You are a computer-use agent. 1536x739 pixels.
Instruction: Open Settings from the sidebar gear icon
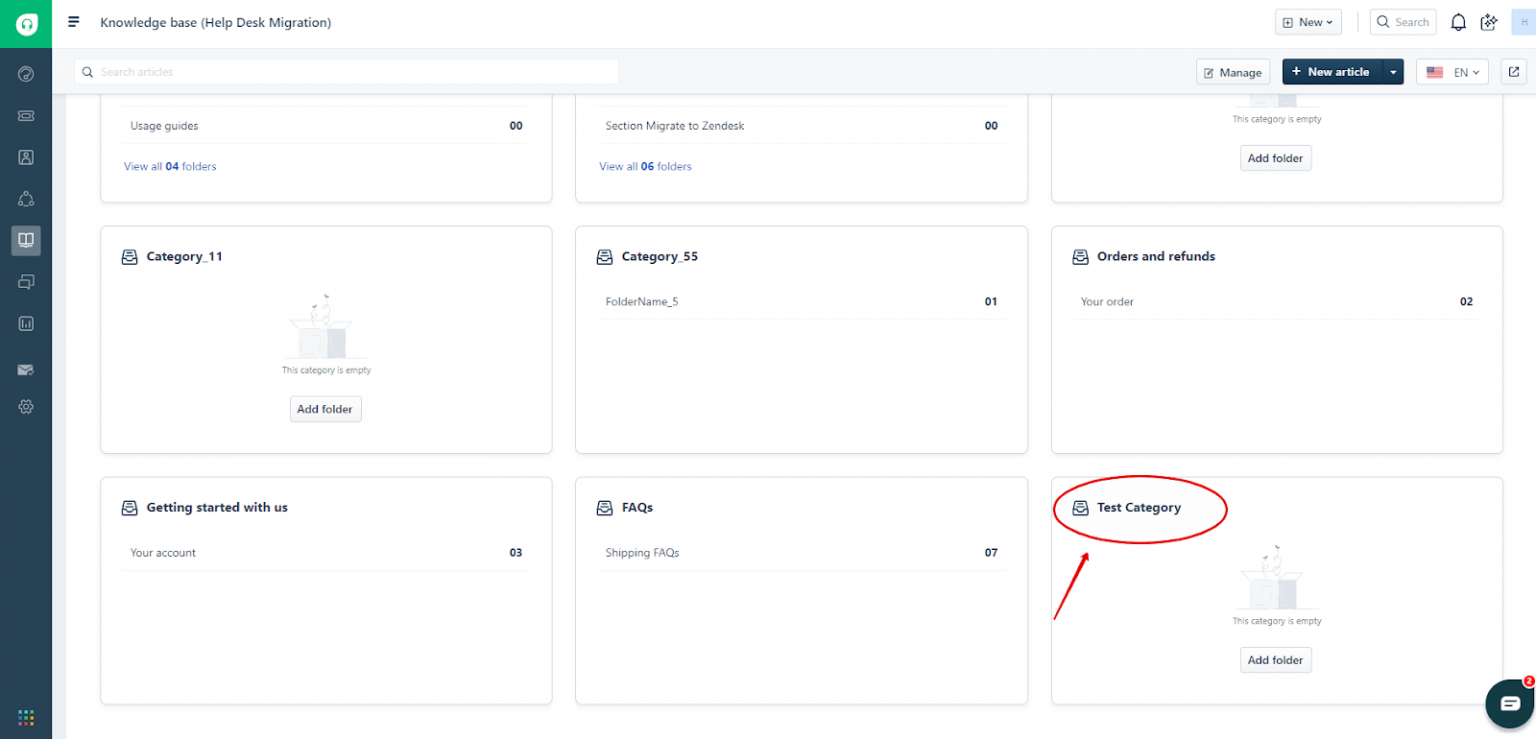point(26,406)
